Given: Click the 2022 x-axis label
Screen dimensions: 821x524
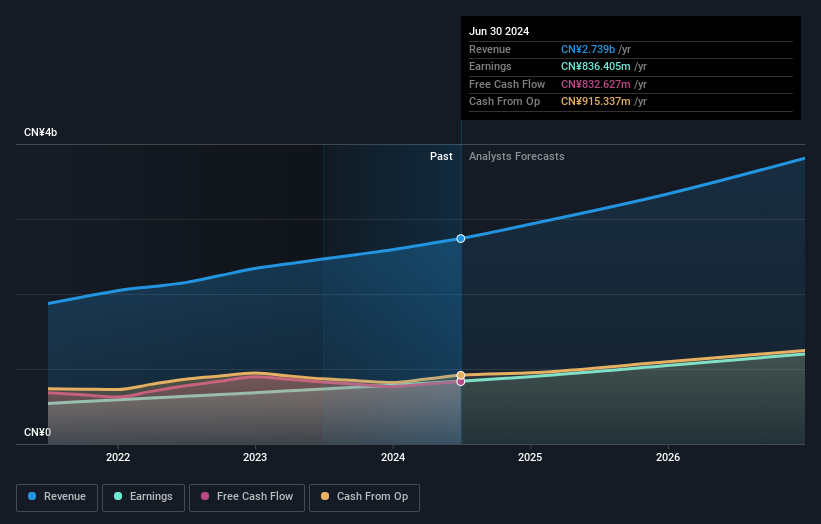Looking at the screenshot, I should tap(118, 458).
